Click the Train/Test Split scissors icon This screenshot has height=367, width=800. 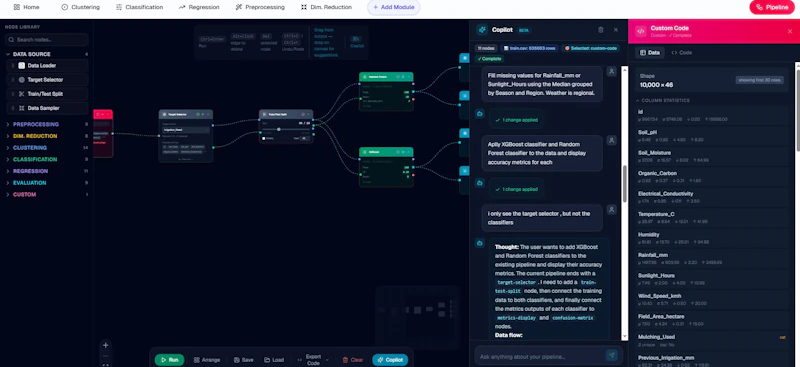point(21,94)
